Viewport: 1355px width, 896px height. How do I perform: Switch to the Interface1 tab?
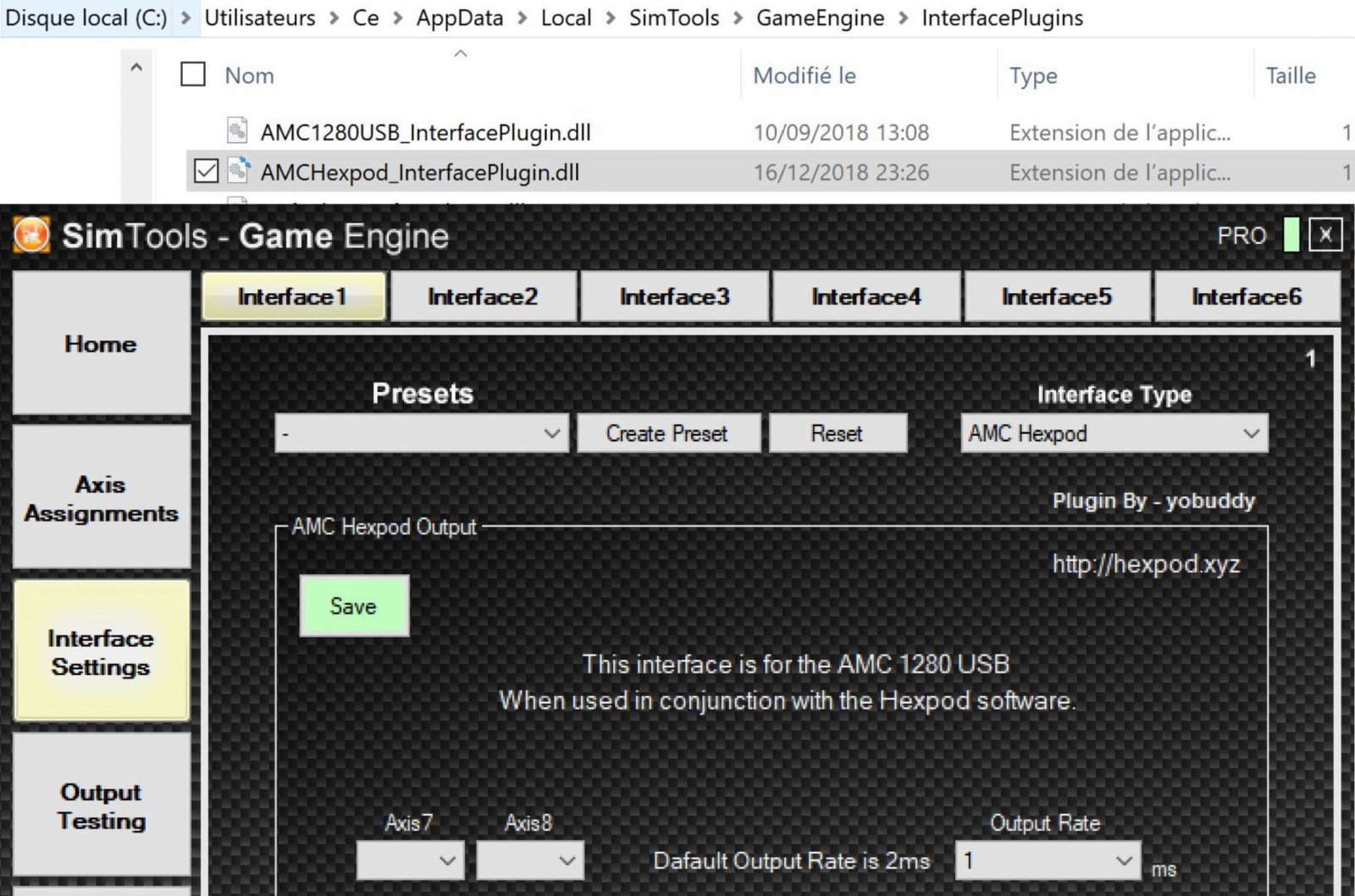[x=293, y=296]
